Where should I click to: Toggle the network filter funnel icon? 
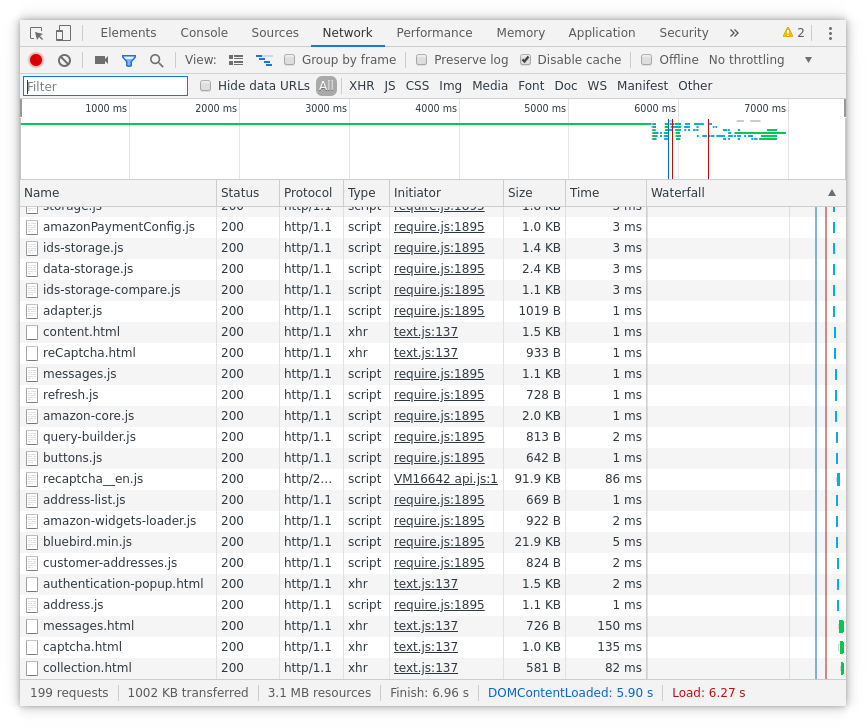point(129,59)
